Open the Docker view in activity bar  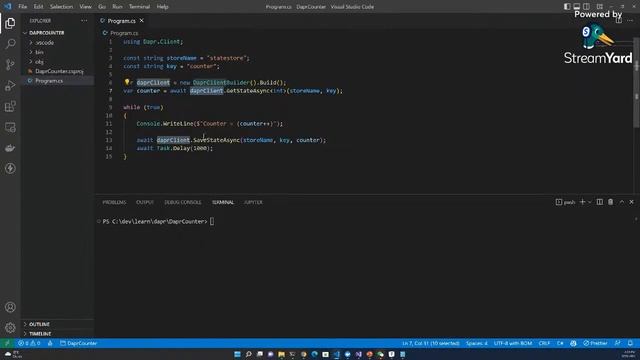(x=10, y=148)
